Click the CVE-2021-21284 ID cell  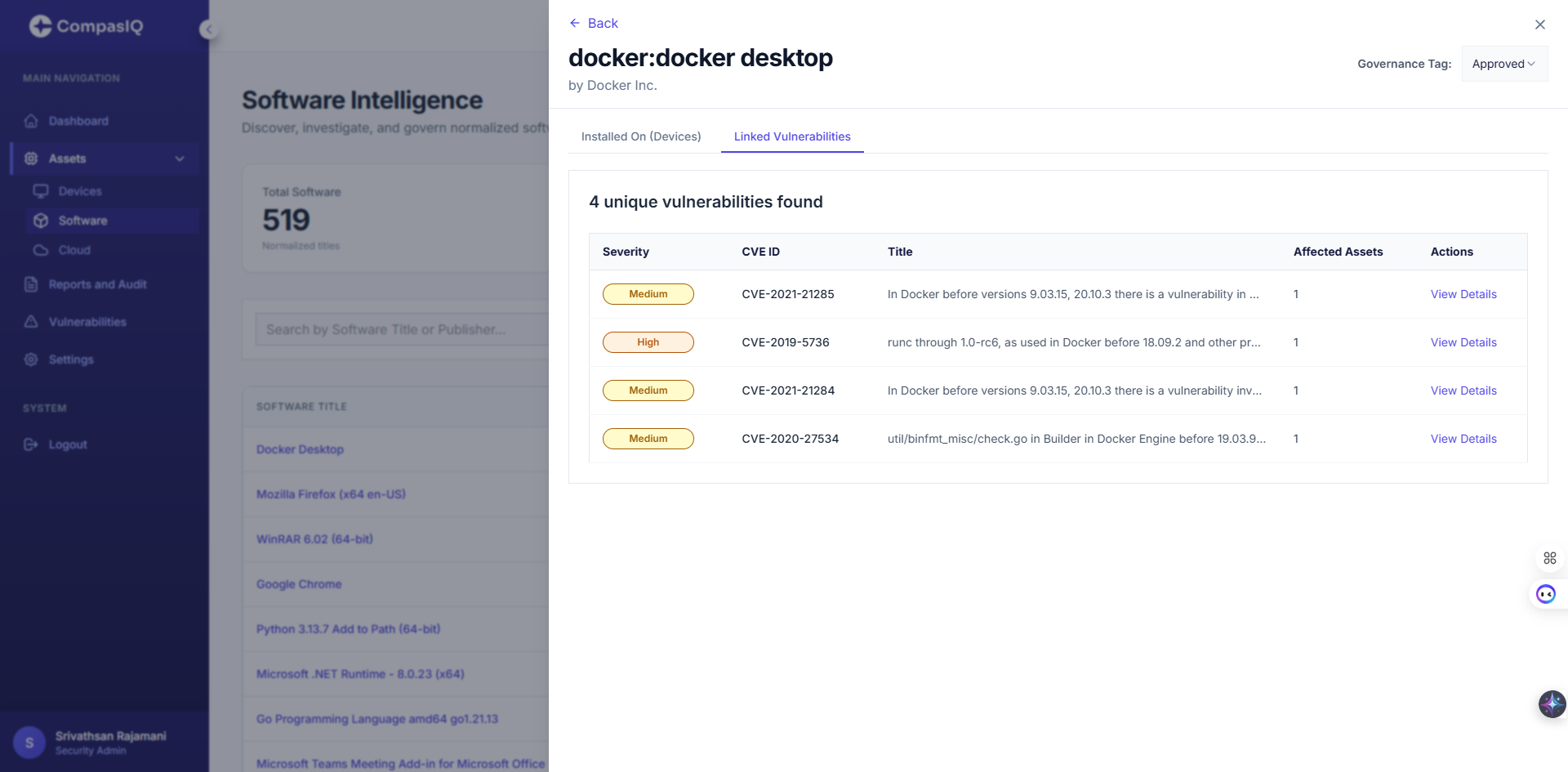pyautogui.click(x=788, y=390)
